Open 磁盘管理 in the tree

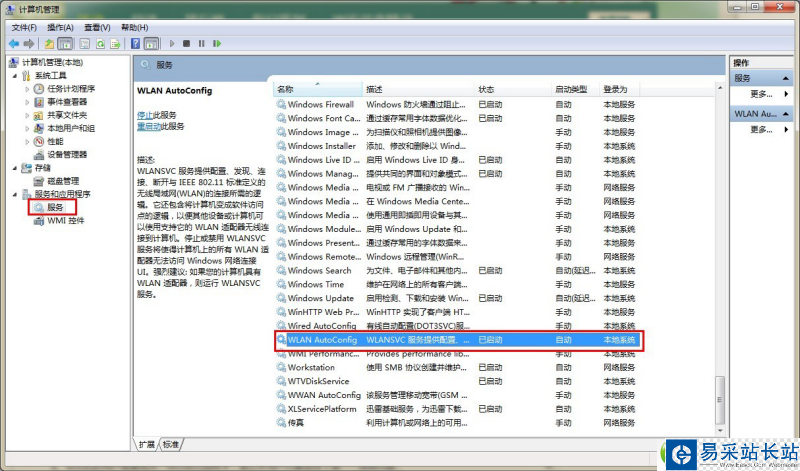63,181
